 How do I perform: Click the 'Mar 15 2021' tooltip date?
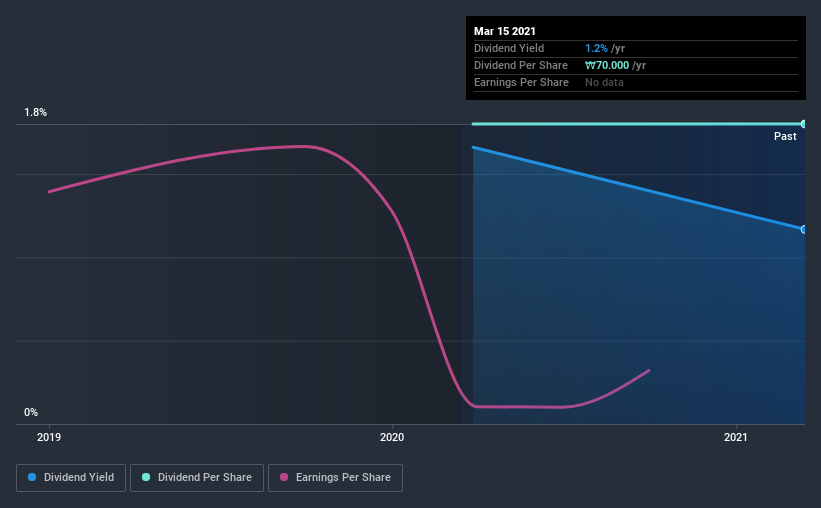pyautogui.click(x=505, y=31)
